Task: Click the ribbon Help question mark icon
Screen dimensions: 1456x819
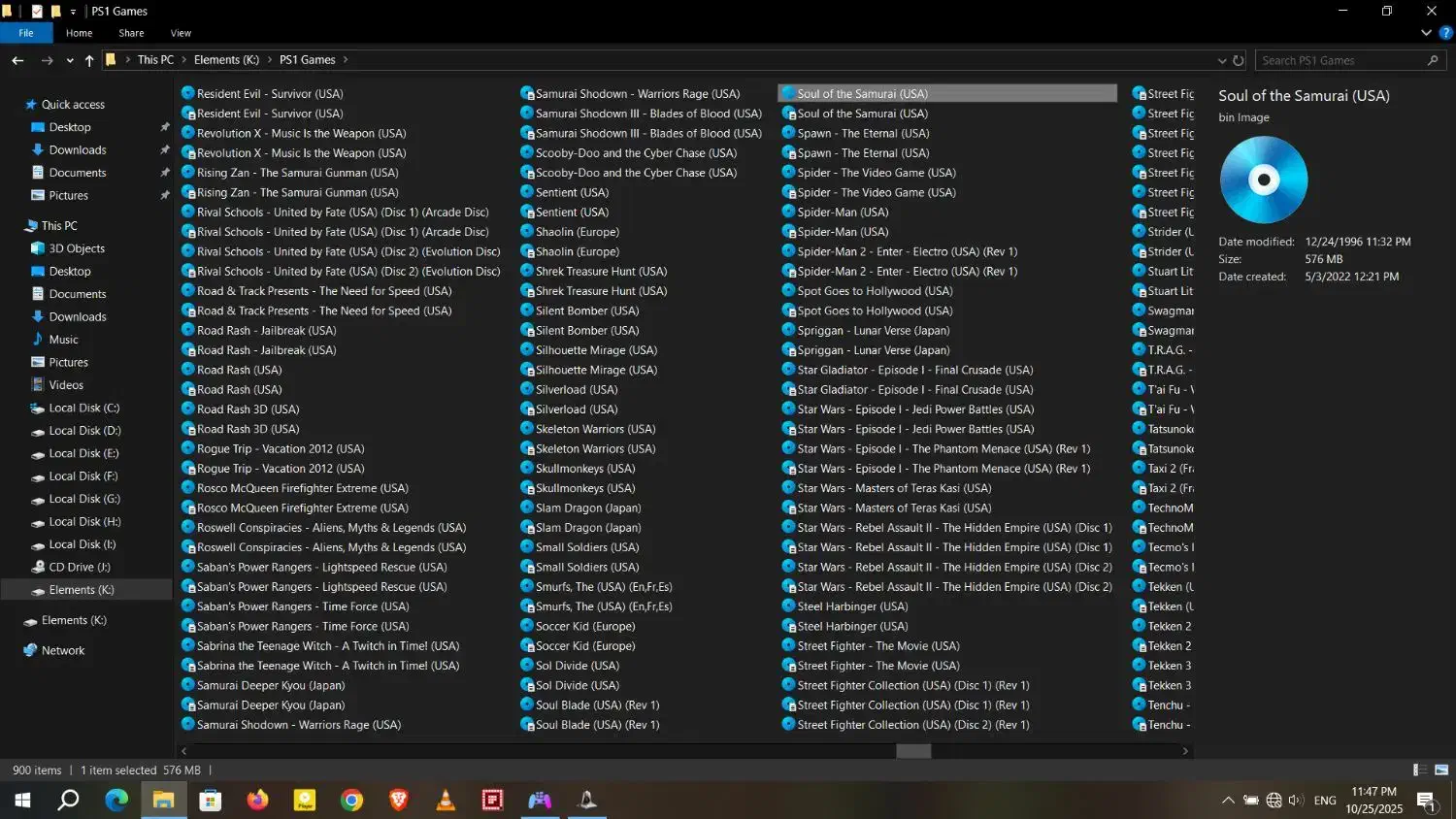Action: click(x=1445, y=33)
